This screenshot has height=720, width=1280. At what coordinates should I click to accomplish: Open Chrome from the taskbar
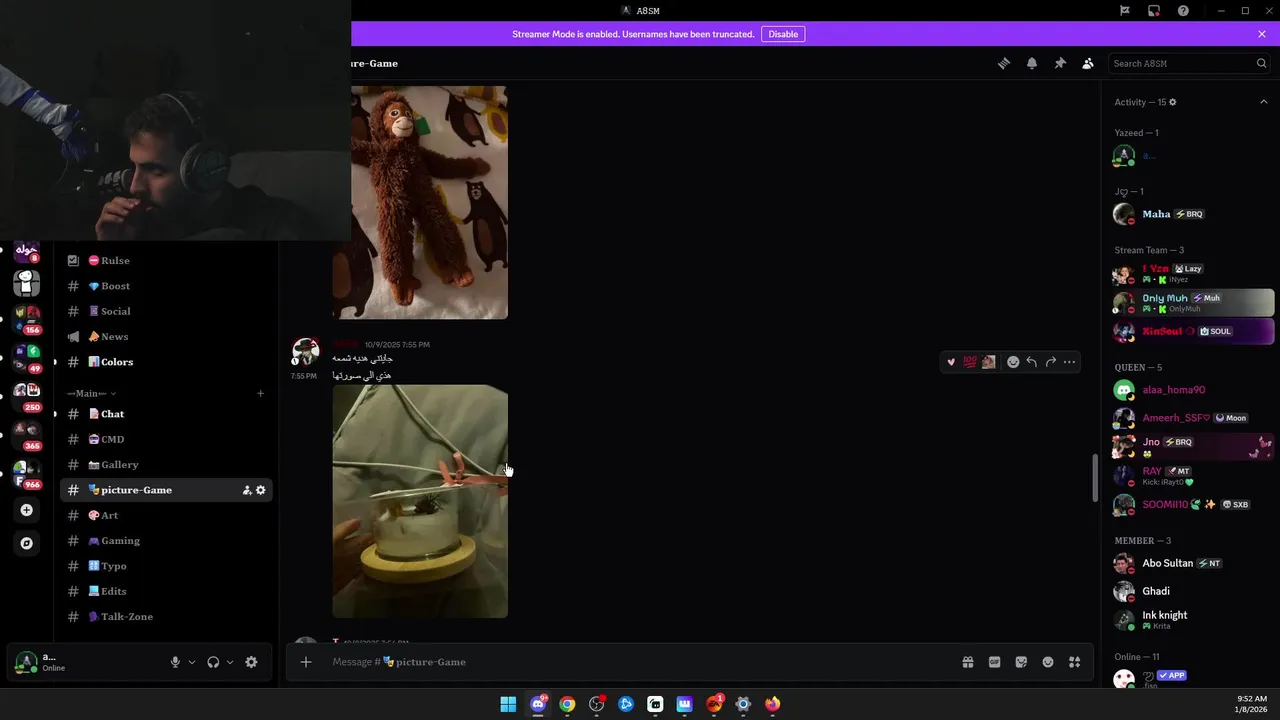click(567, 704)
